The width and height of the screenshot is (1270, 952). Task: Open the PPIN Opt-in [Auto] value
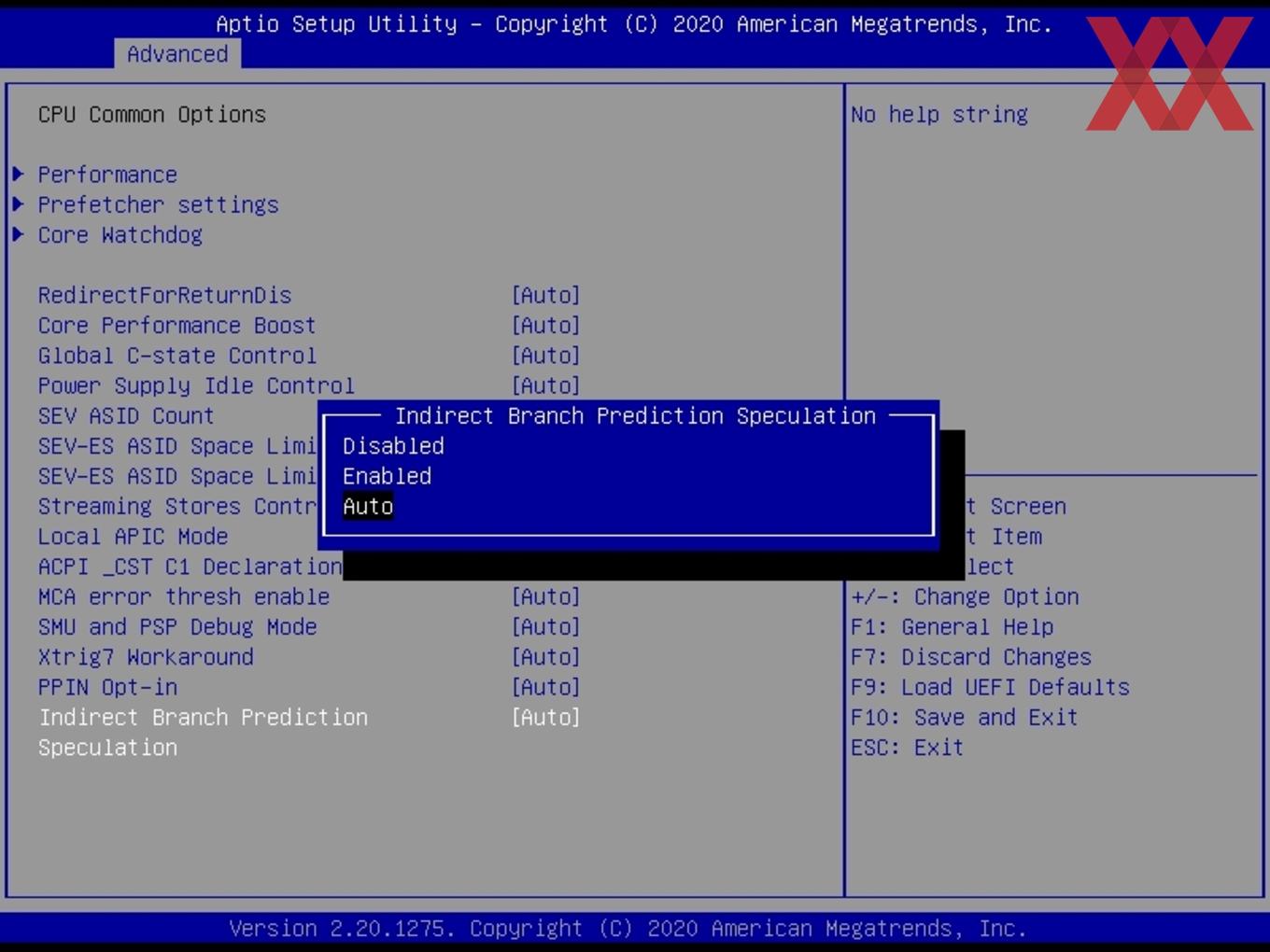coord(546,687)
